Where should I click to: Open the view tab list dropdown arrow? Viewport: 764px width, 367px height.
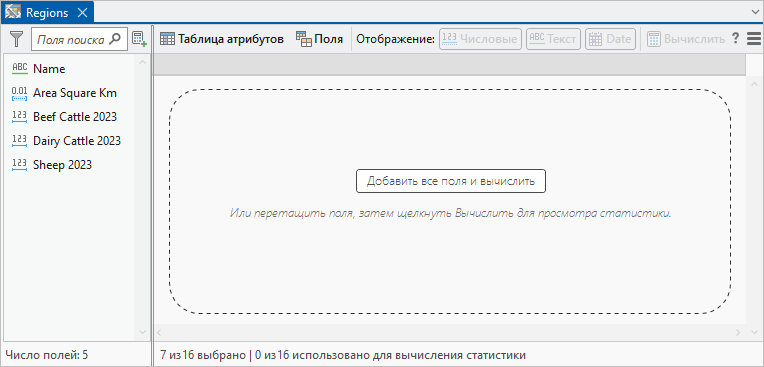755,11
